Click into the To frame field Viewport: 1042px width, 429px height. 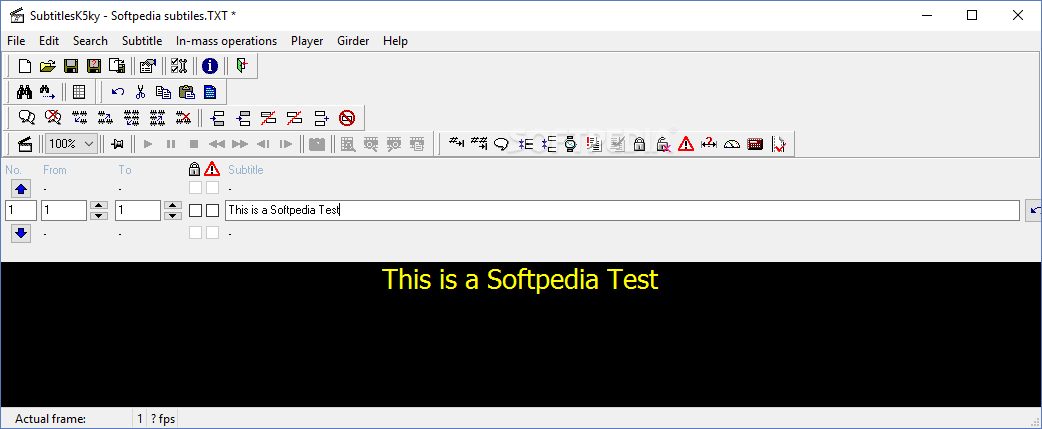(x=138, y=211)
